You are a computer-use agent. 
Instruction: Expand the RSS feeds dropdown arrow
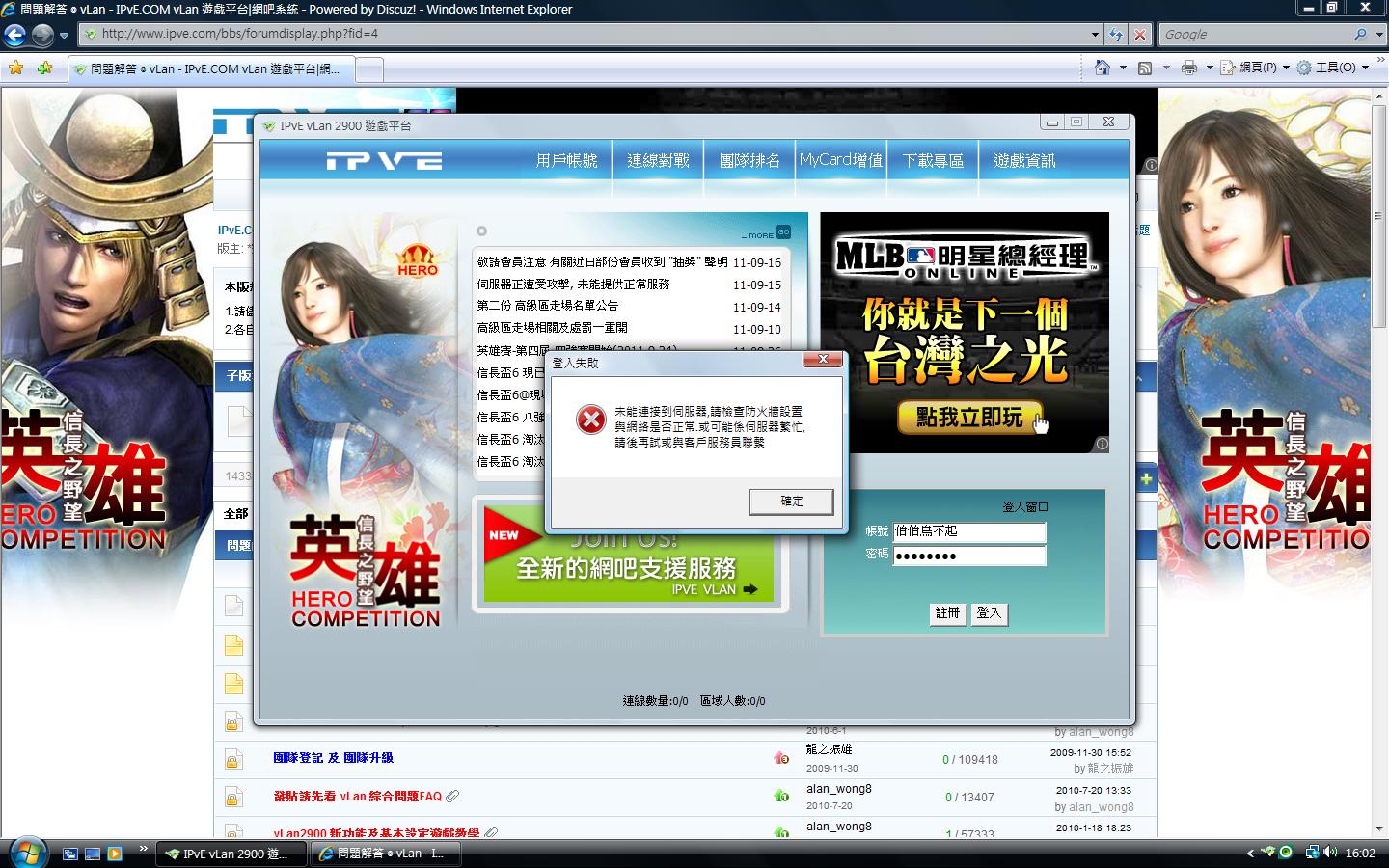point(1166,68)
